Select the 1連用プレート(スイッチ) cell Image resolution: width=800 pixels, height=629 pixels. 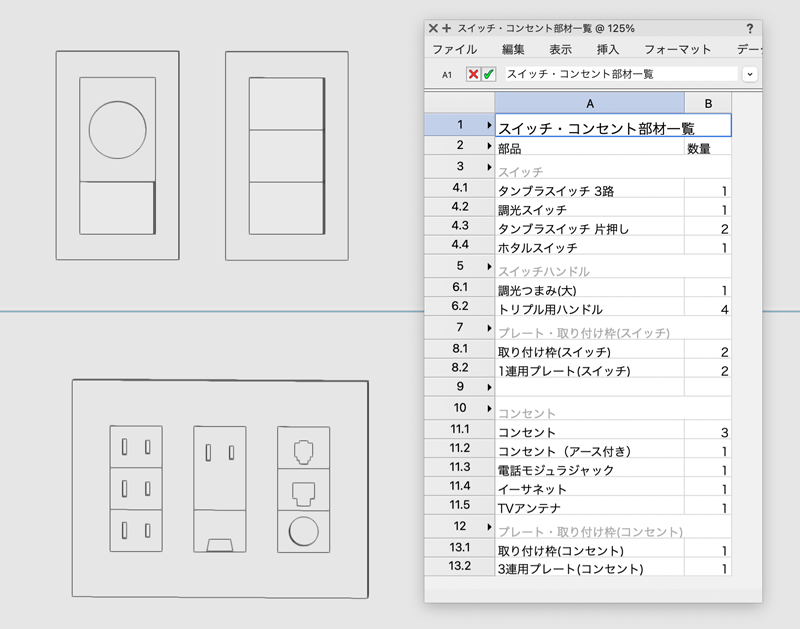pos(589,368)
